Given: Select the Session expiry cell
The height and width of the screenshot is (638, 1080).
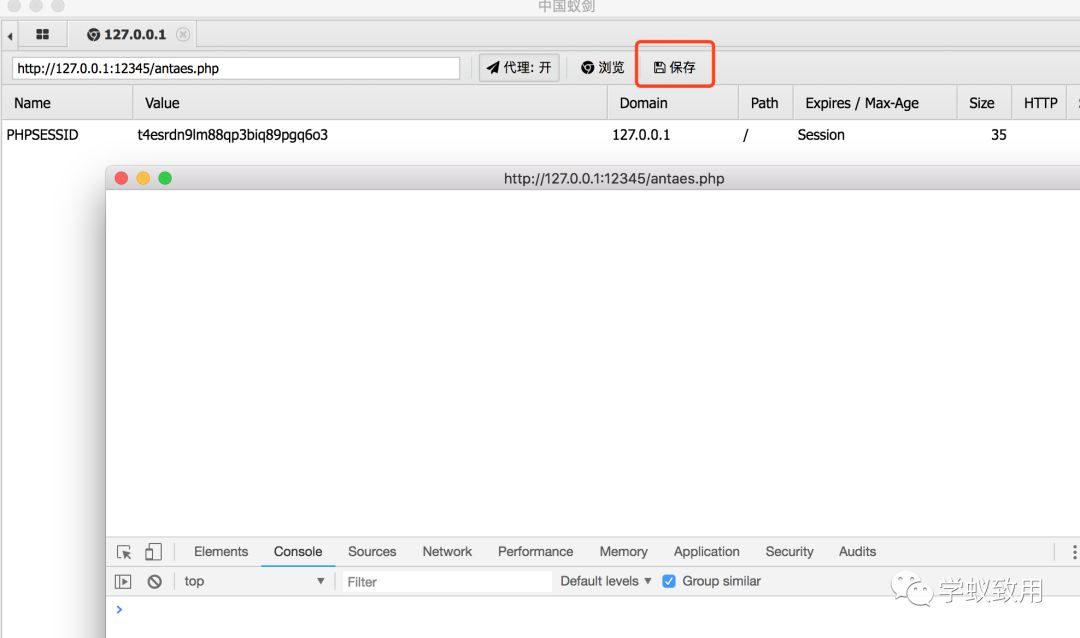Looking at the screenshot, I should click(821, 135).
